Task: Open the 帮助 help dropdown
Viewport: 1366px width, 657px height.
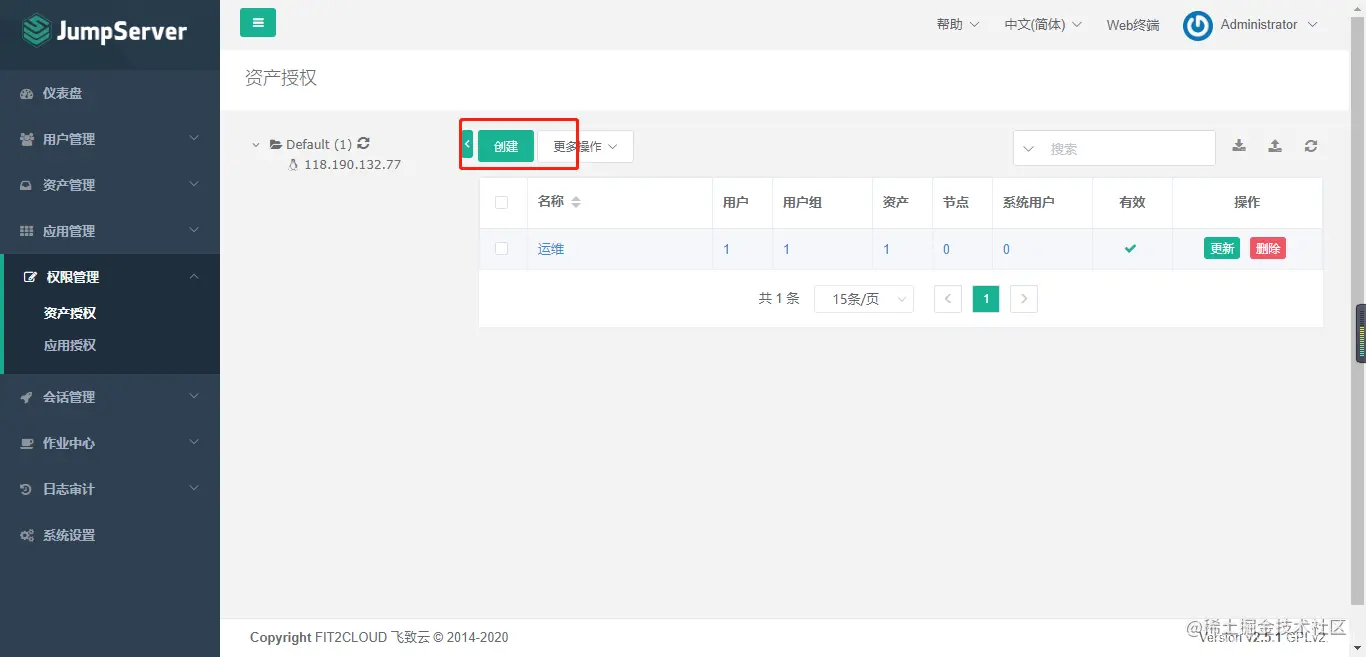Action: point(957,25)
